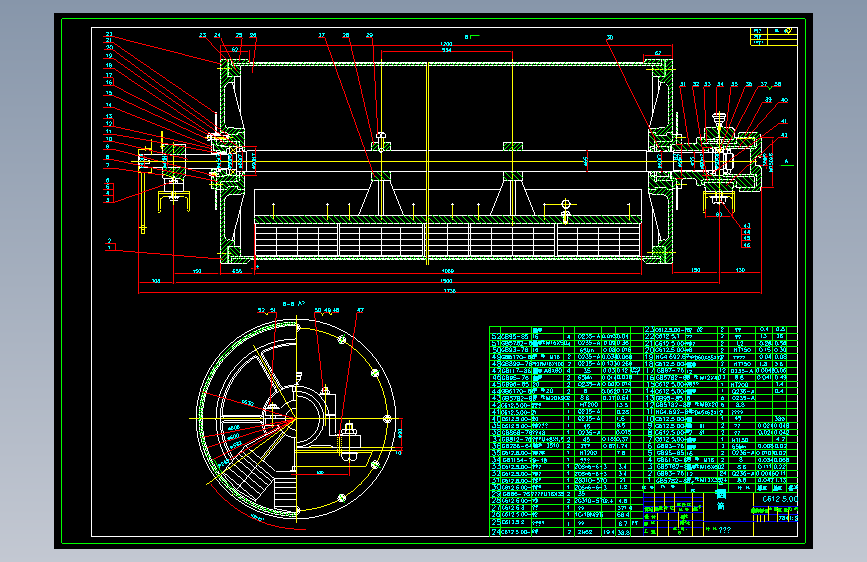Viewport: 867px width, 562px height.
Task: Click the dimension 456 below the left flange
Action: 237,271
